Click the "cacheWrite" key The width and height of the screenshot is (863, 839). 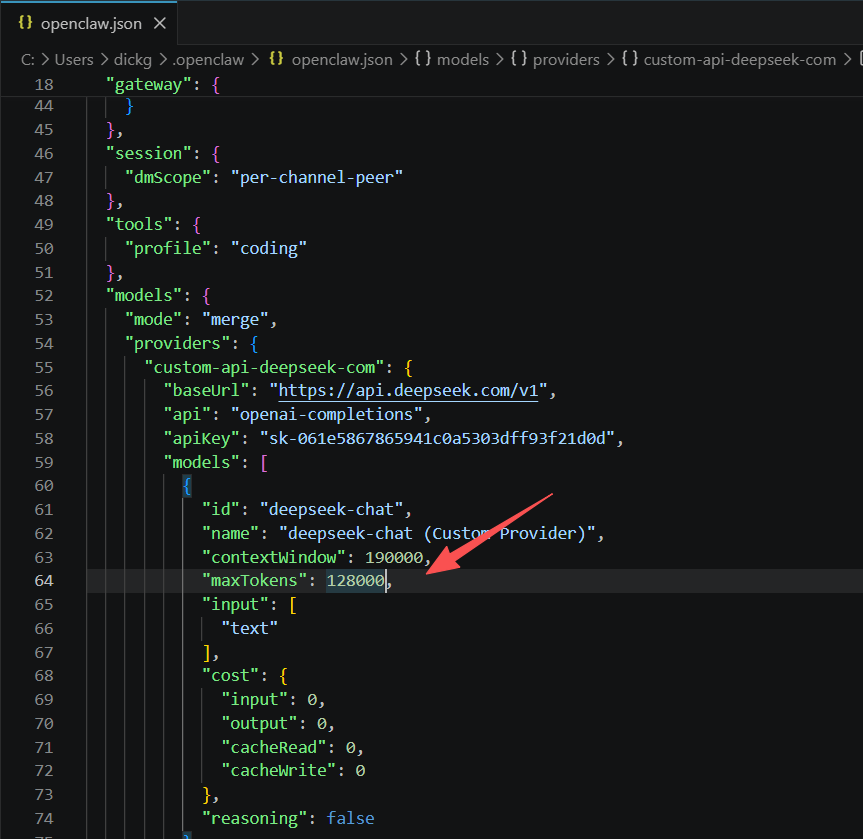(278, 771)
